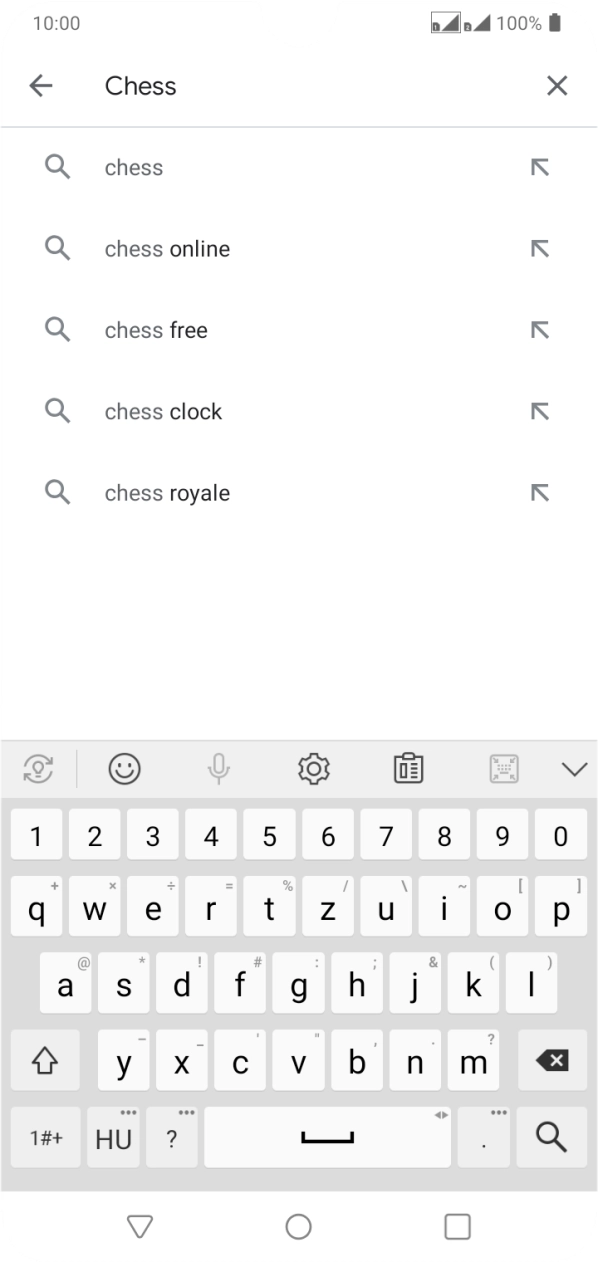Go back with the arrow beside the search field

tap(40, 85)
